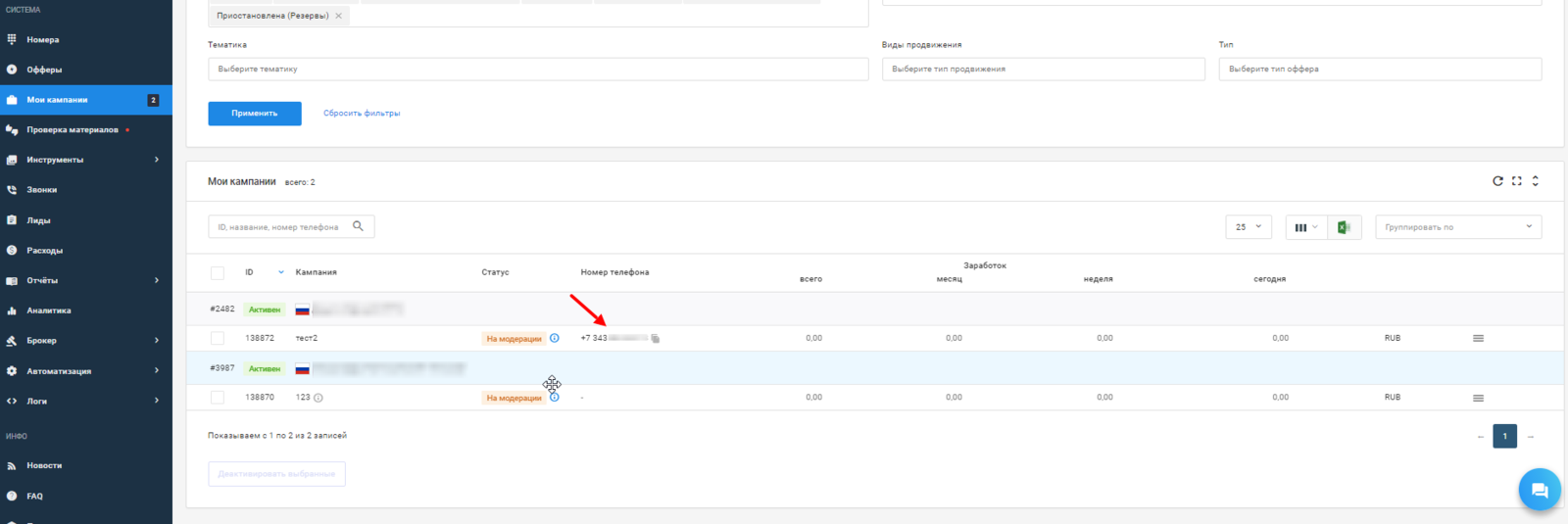
Task: Open the live chat widget
Action: pos(1539,490)
